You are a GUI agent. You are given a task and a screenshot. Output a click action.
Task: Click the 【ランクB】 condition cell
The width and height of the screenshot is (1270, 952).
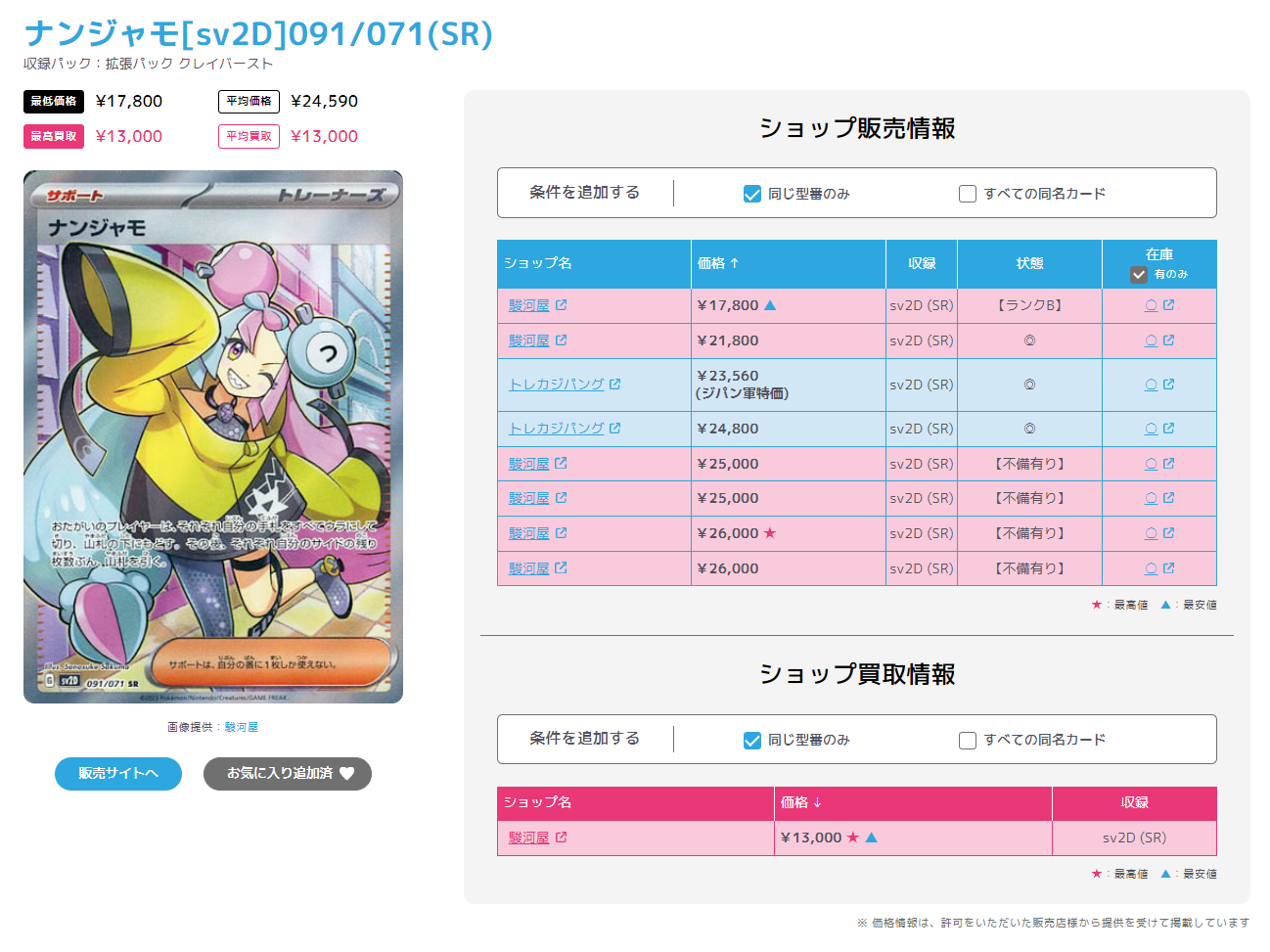pyautogui.click(x=1029, y=305)
